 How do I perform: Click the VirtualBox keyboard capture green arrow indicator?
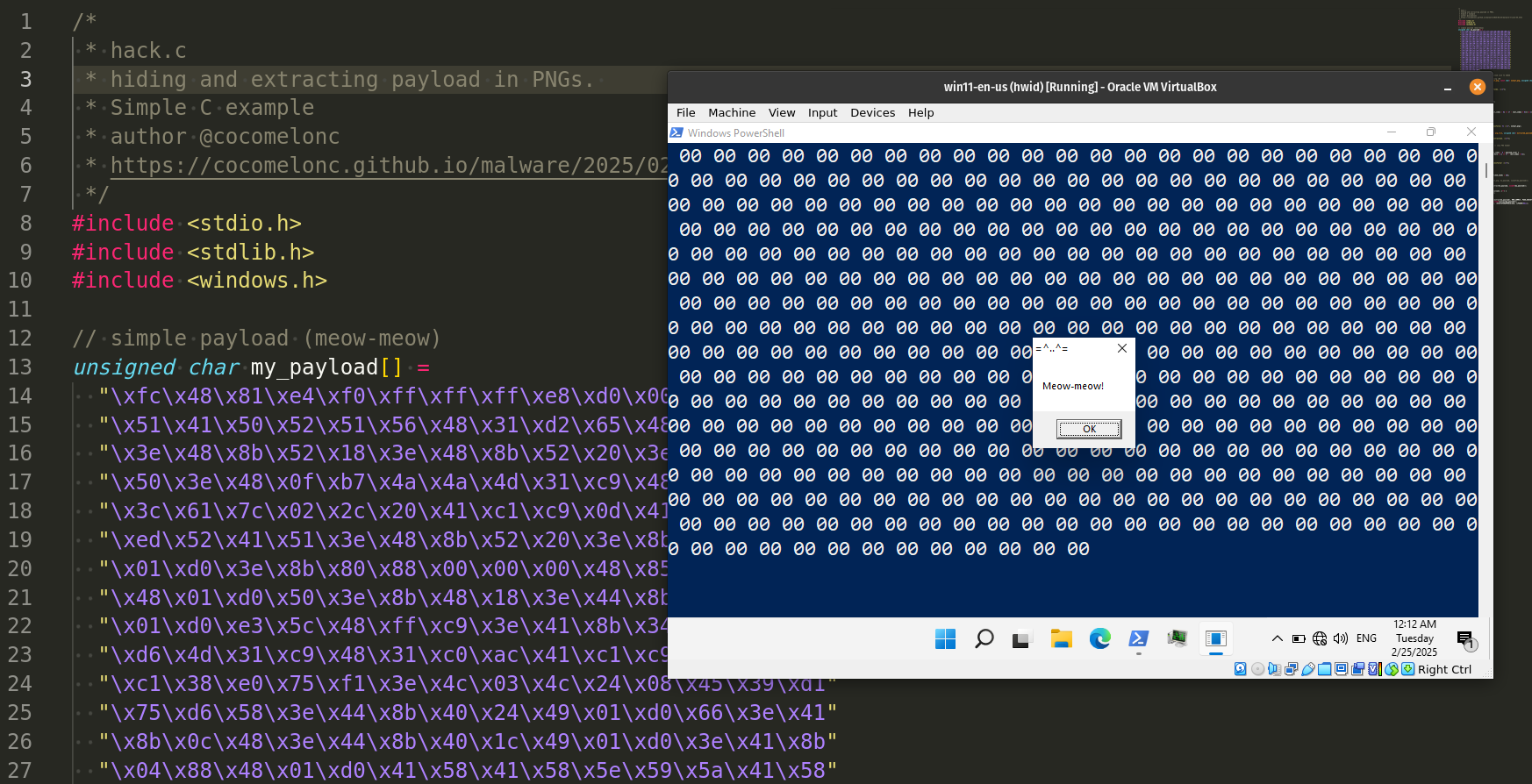1407,669
